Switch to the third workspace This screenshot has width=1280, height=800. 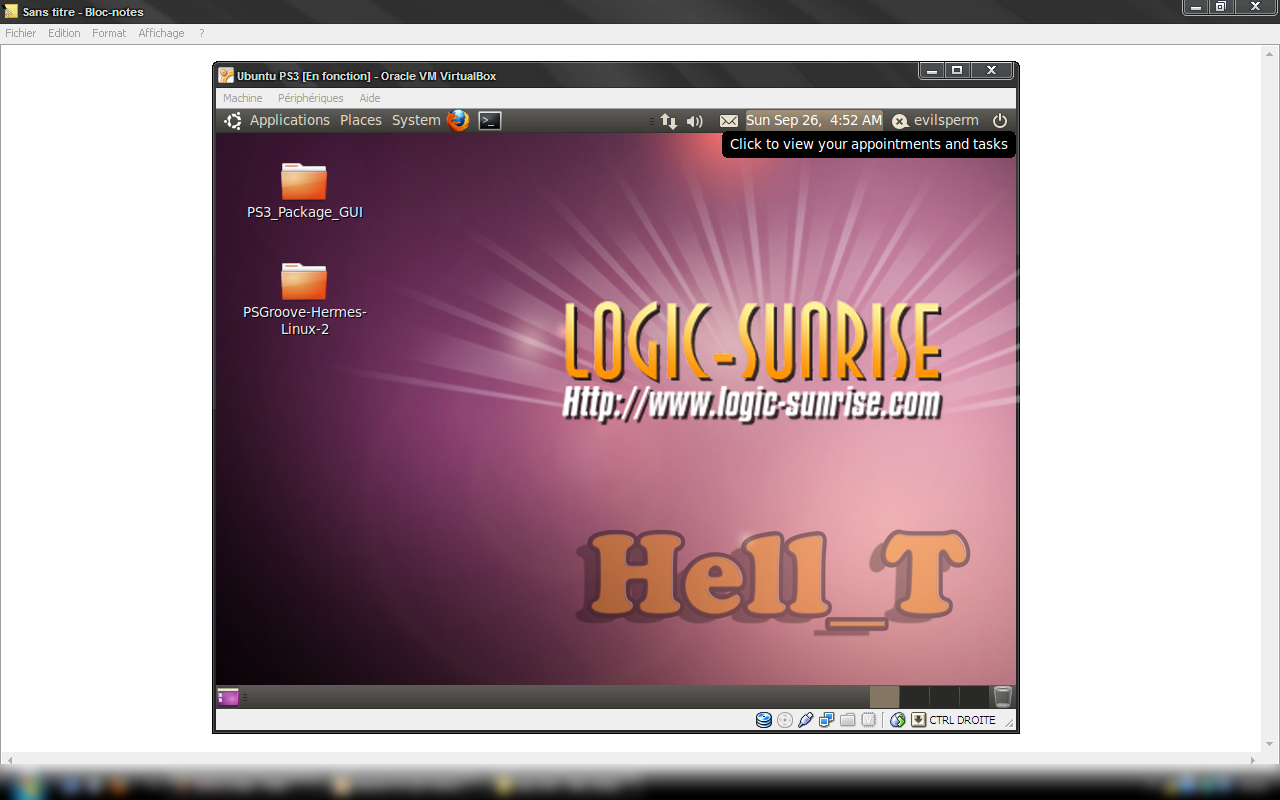tap(945, 697)
